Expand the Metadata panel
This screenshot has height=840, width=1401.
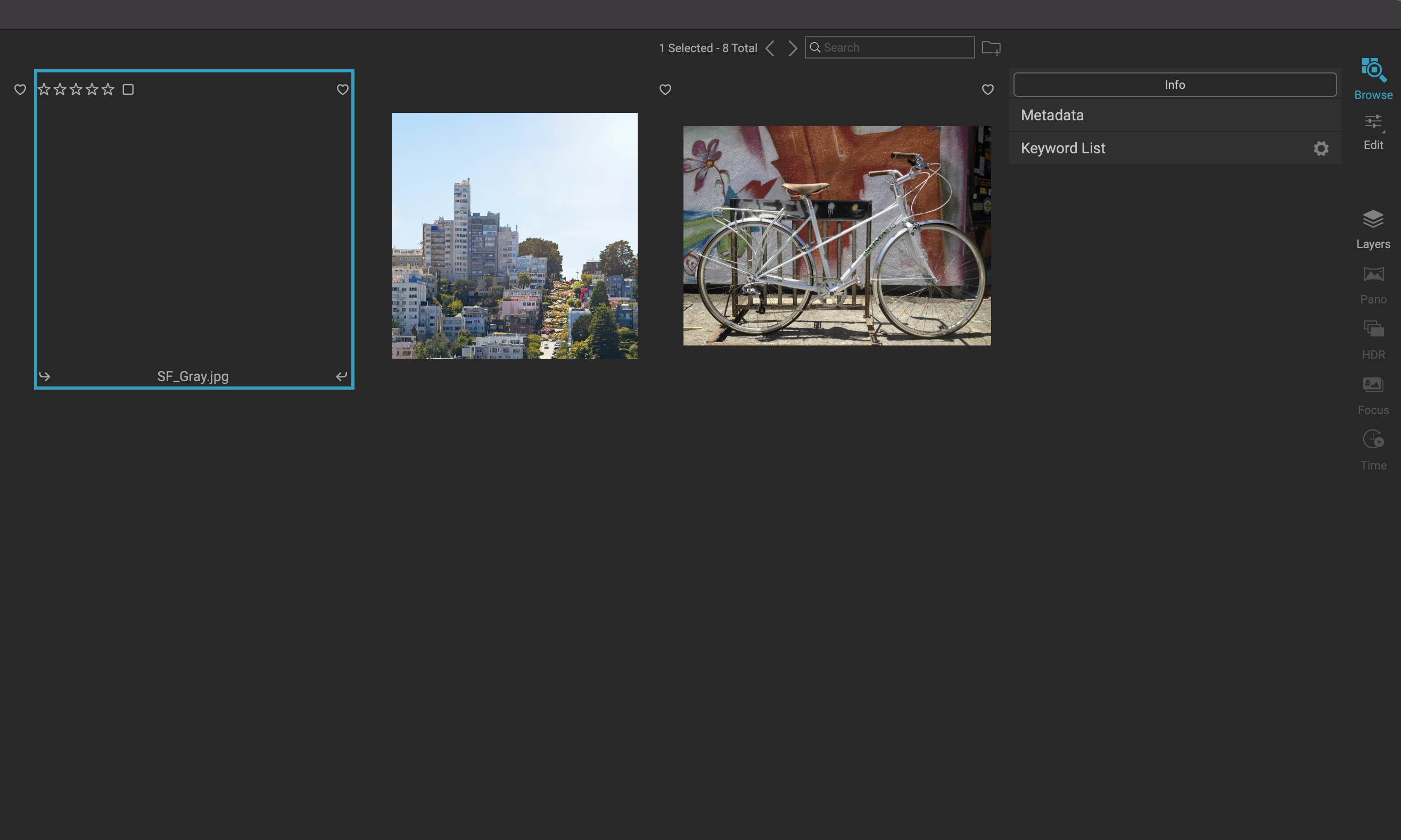1052,116
